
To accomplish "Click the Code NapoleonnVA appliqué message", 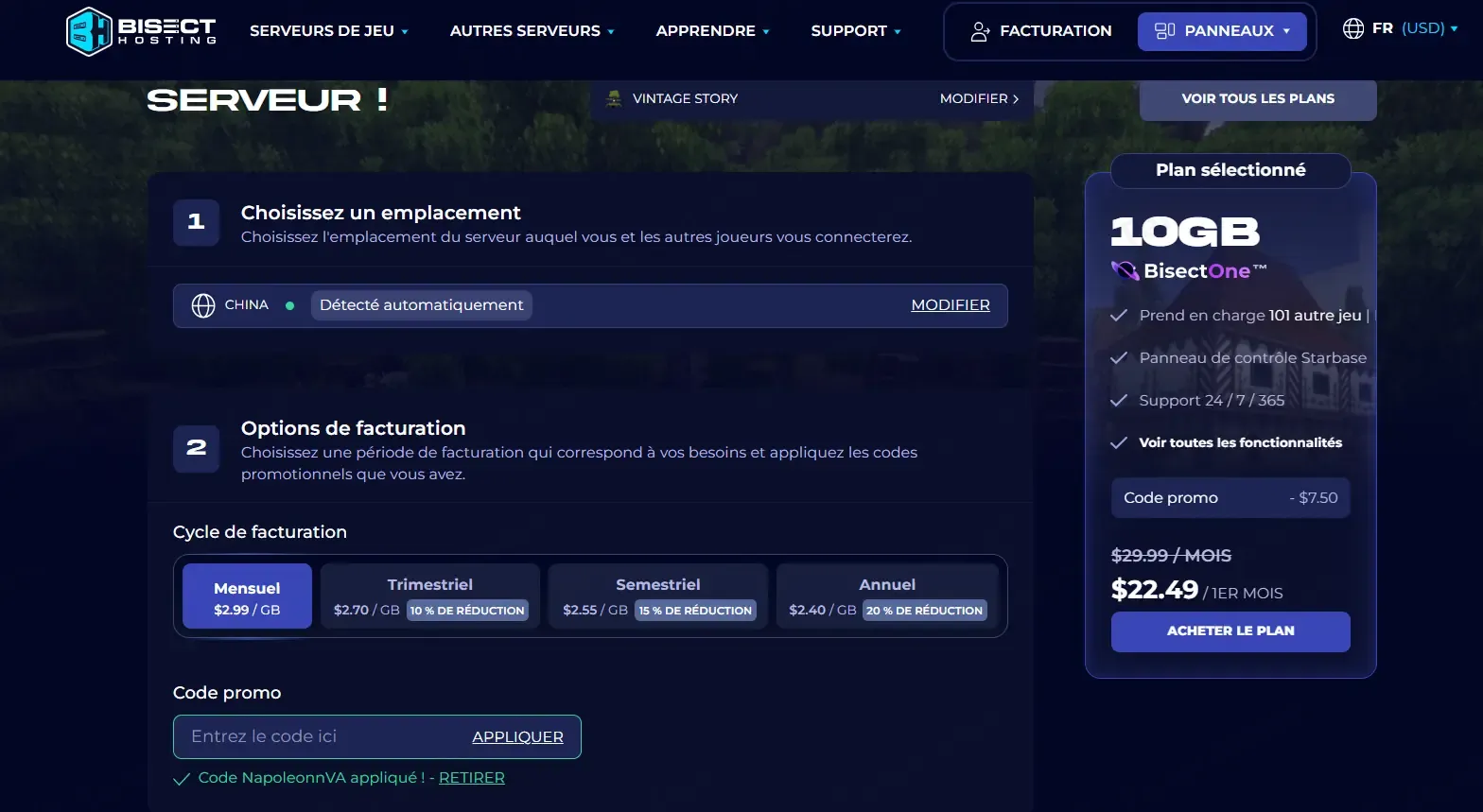I will (x=311, y=778).
